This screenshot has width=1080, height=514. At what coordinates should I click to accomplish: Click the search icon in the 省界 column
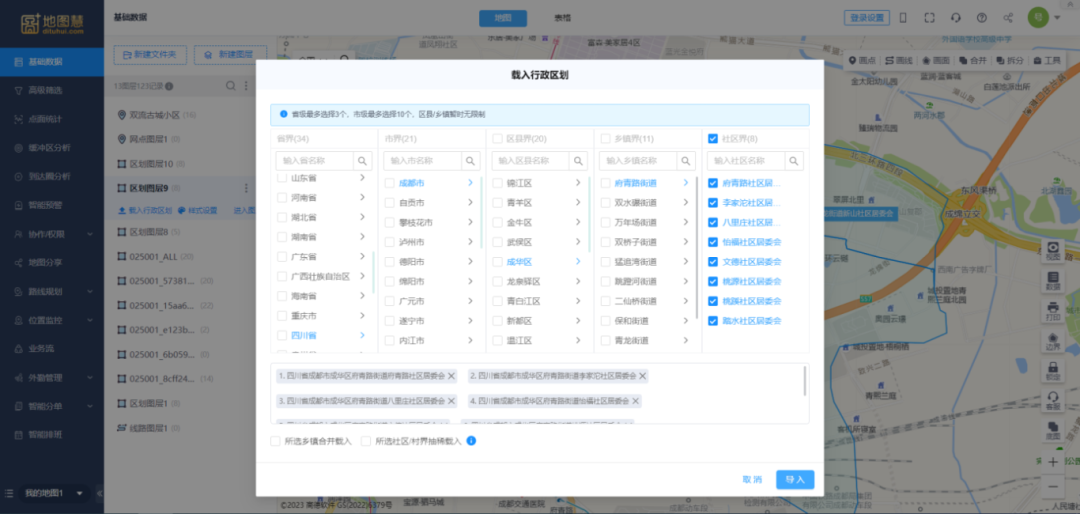362,160
